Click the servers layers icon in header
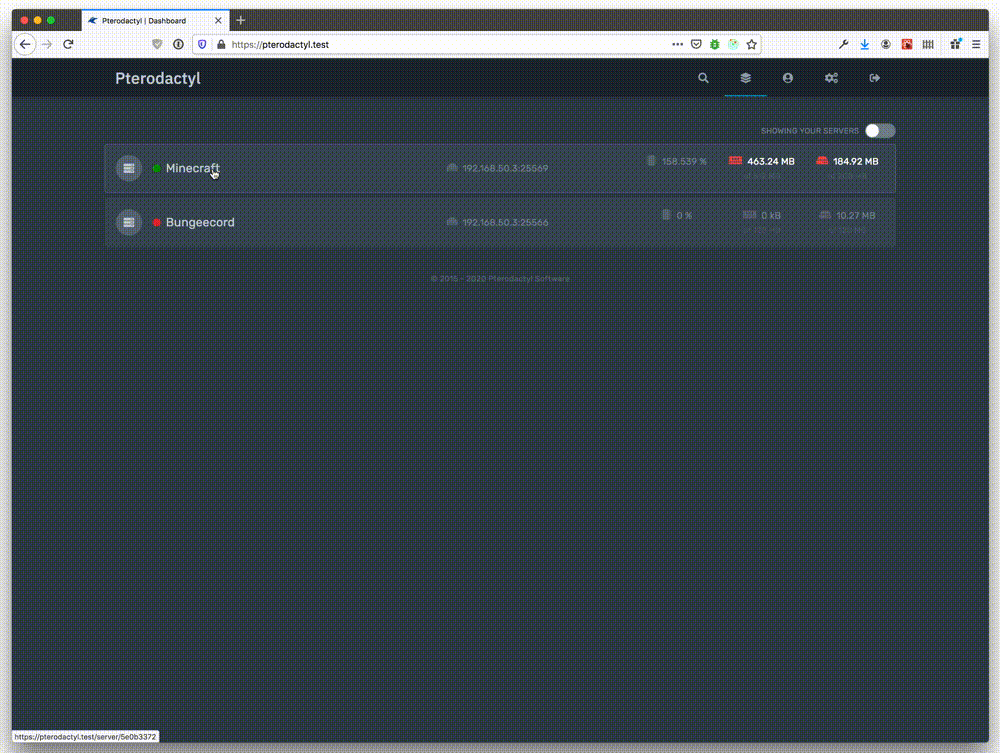The image size is (1000, 753). [745, 78]
